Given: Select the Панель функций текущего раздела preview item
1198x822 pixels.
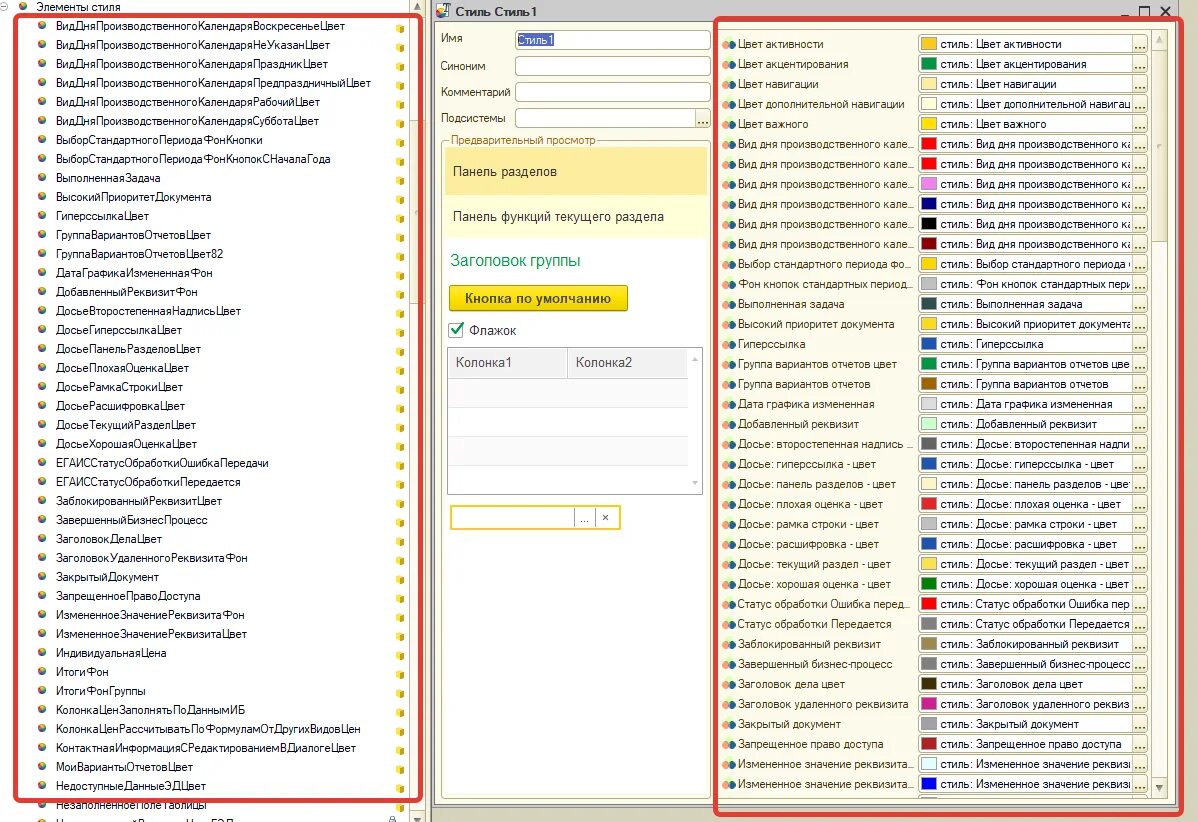Looking at the screenshot, I should 576,217.
